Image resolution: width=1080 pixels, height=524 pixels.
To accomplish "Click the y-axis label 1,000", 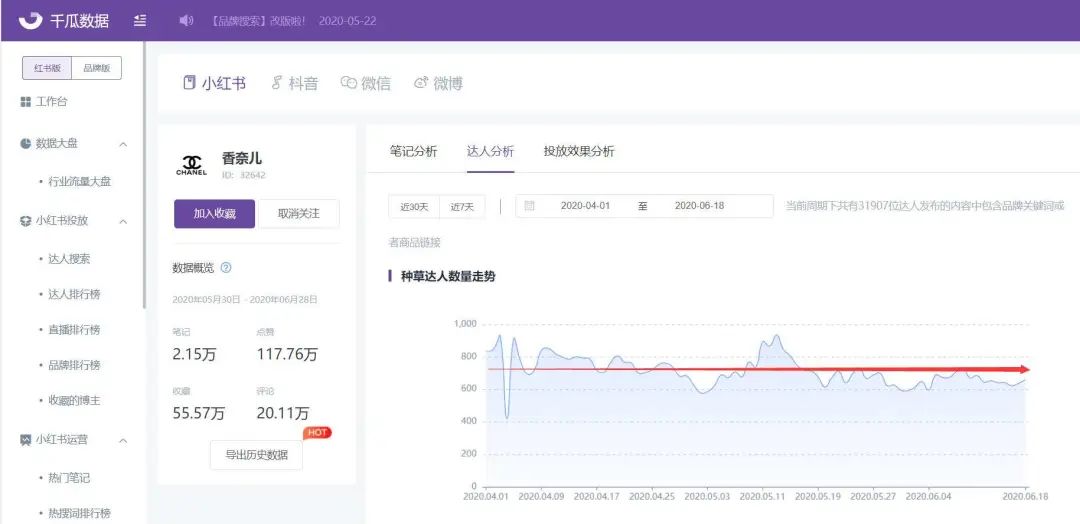I will [x=465, y=324].
